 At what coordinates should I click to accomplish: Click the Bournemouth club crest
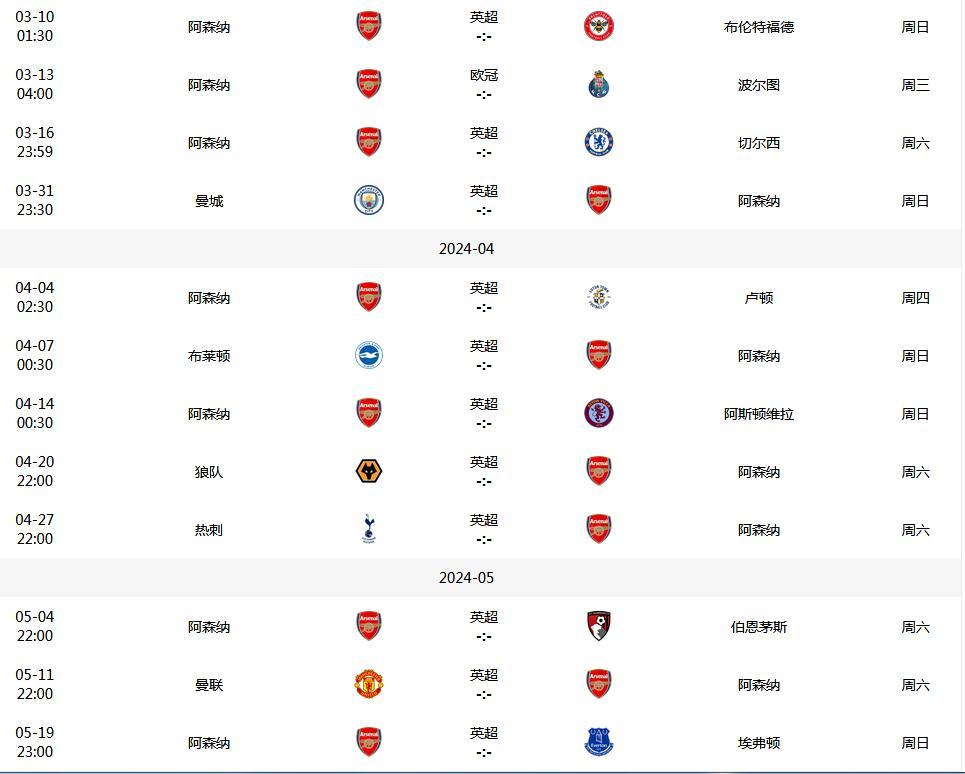(x=599, y=626)
